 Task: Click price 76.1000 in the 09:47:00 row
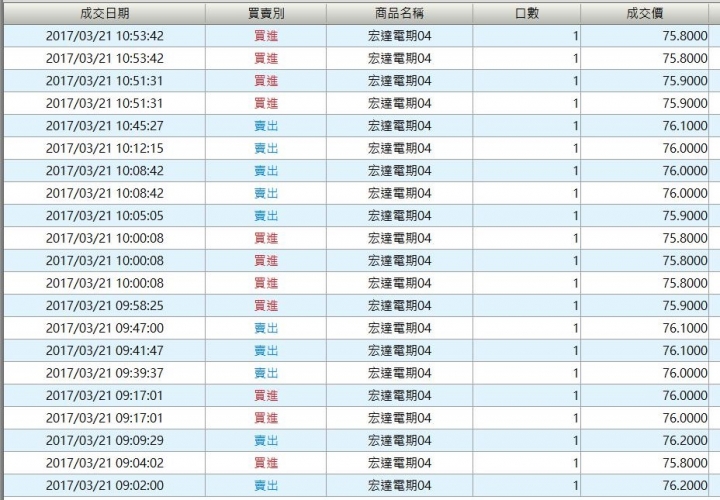tap(685, 328)
